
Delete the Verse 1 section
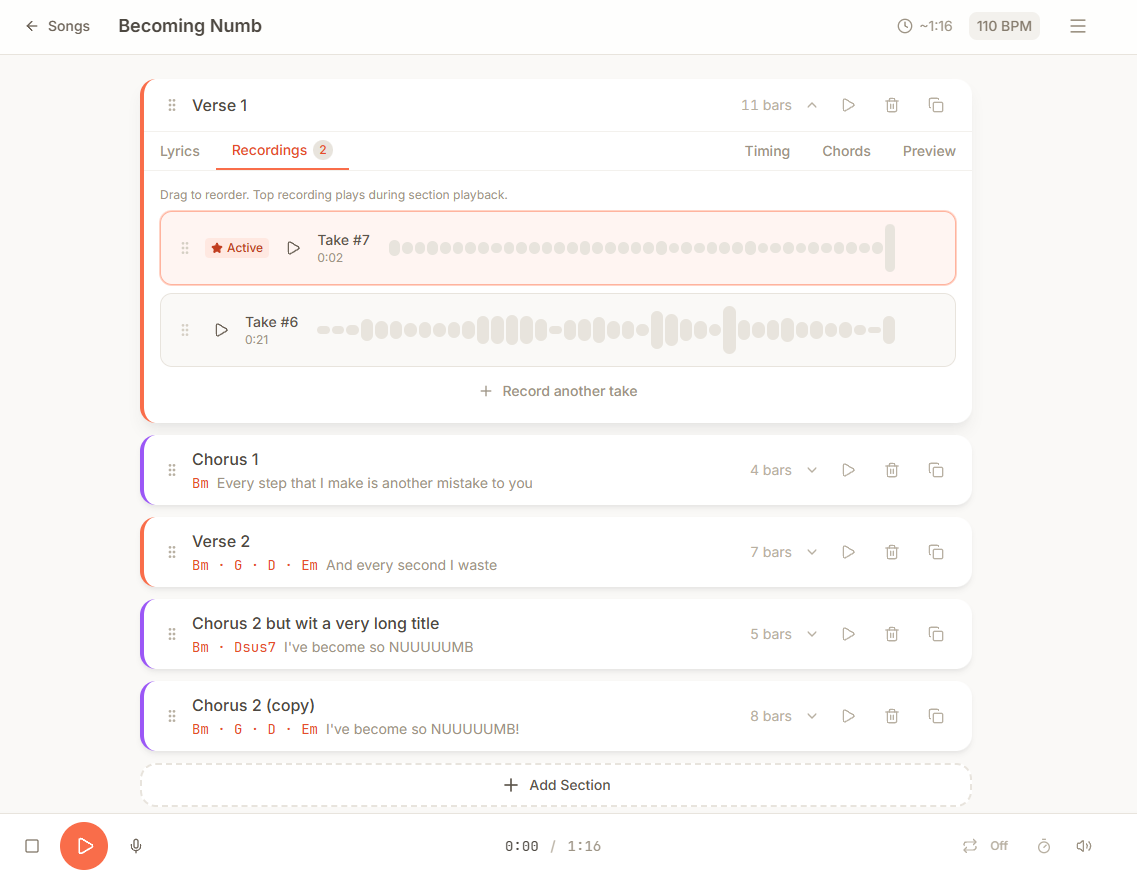(x=892, y=105)
